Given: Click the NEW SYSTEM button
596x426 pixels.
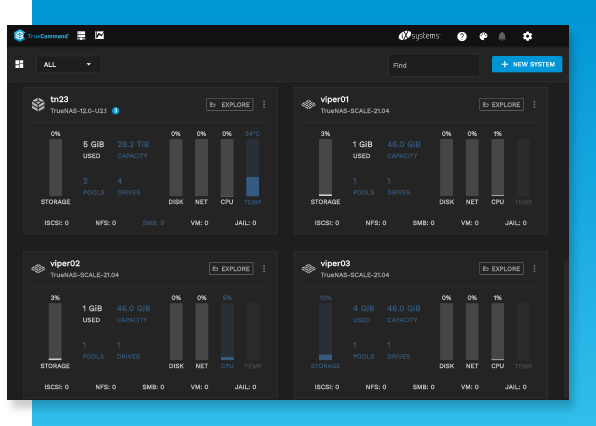Looking at the screenshot, I should coord(527,64).
